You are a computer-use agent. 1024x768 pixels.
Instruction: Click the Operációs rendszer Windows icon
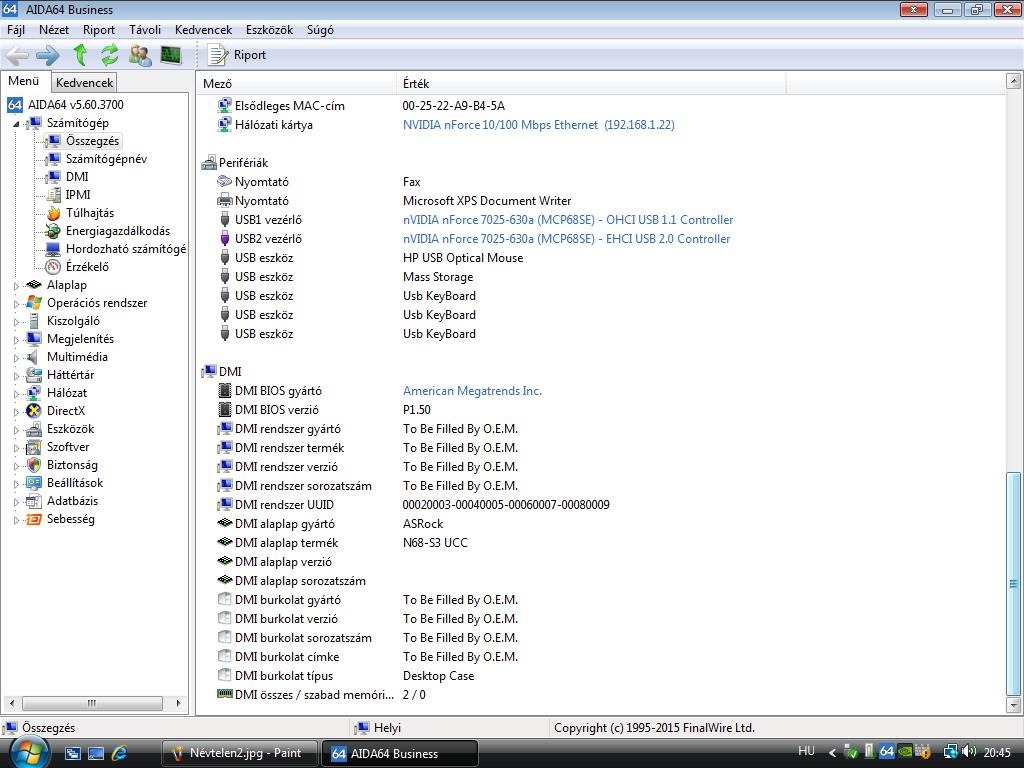(33, 303)
